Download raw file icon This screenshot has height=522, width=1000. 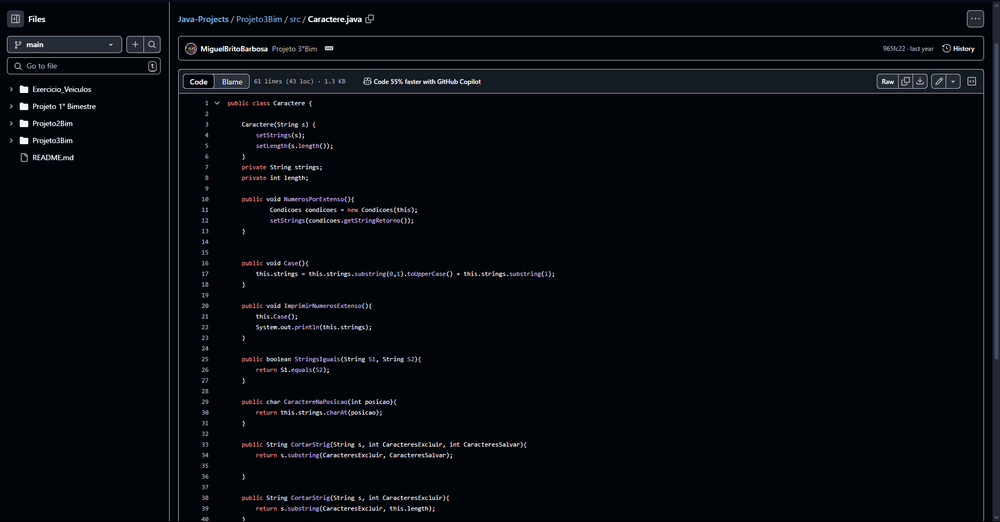click(x=920, y=82)
